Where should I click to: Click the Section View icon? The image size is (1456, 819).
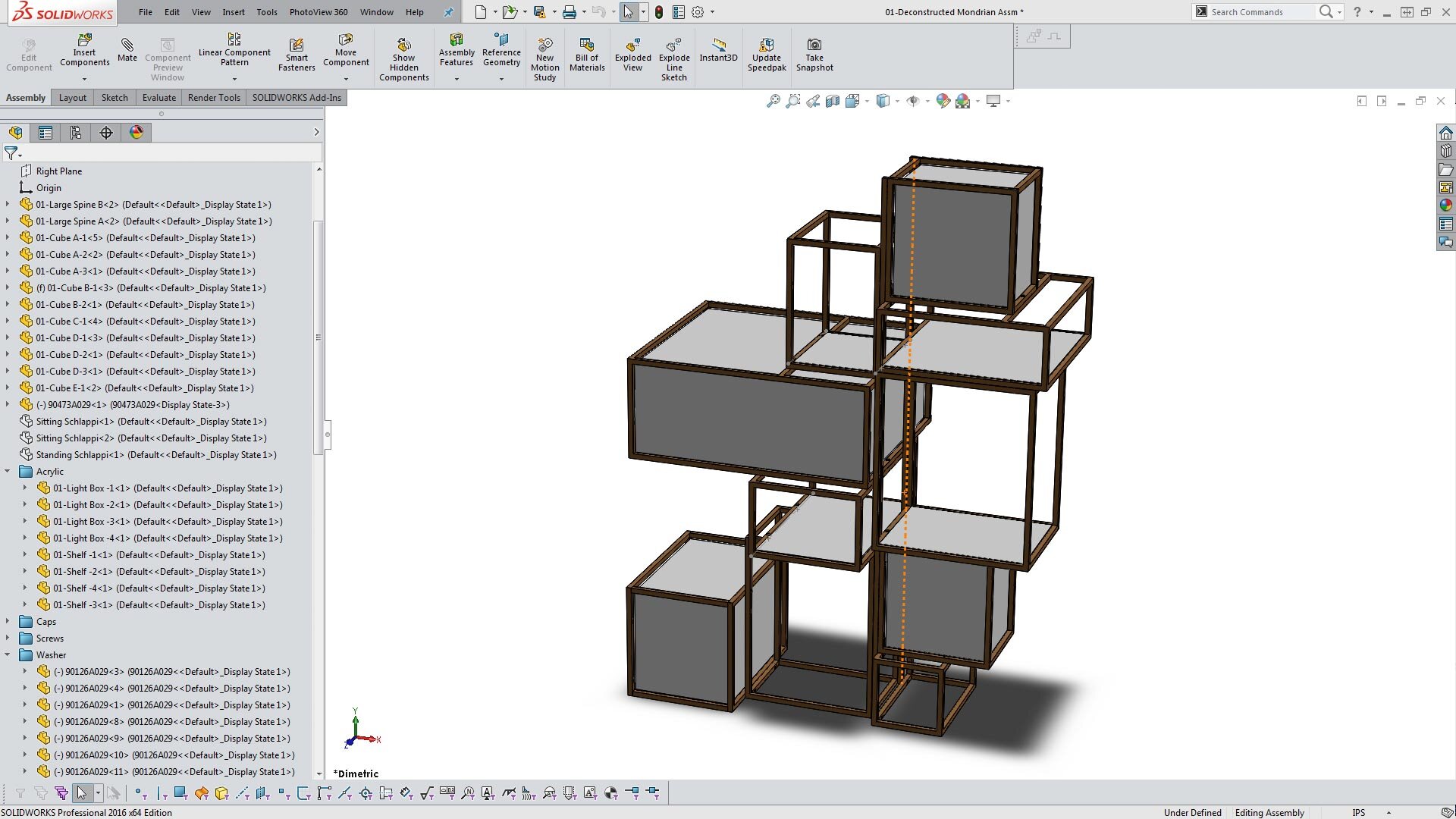832,101
